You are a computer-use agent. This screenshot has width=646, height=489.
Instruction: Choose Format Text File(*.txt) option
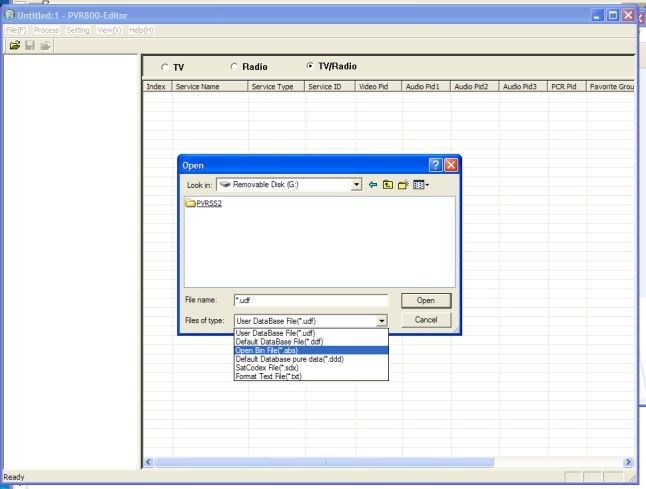click(x=311, y=376)
